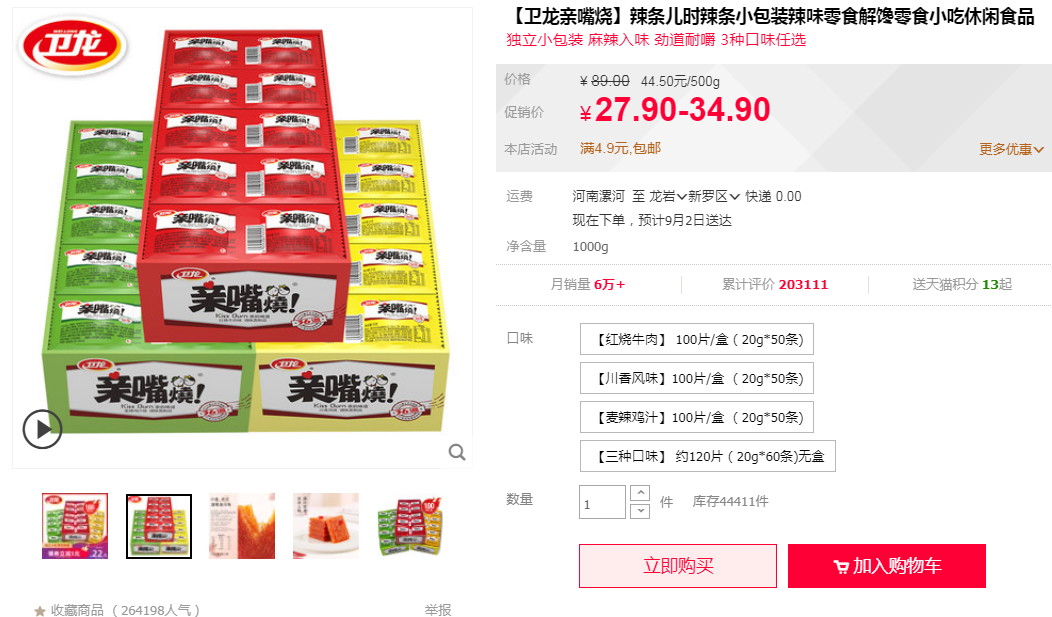Select 麦辣鸡汁 flavor option
1052x617 pixels.
pyautogui.click(x=696, y=417)
